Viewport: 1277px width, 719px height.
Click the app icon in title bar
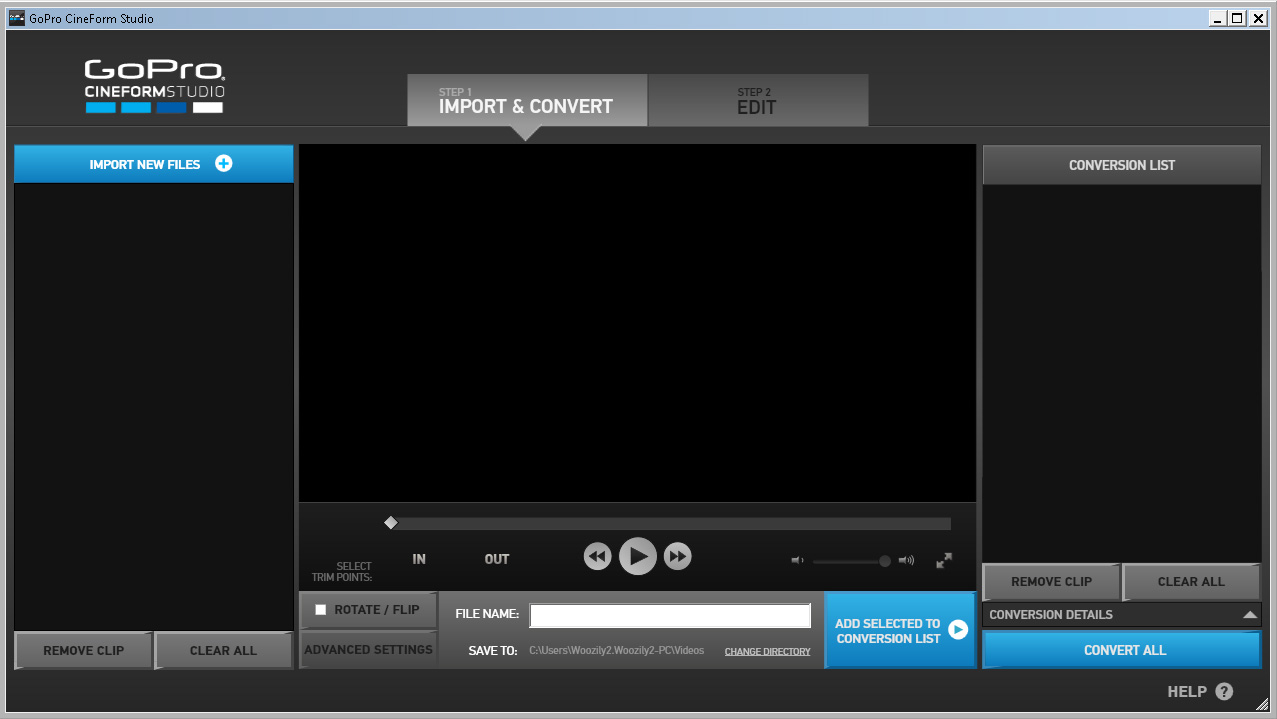[x=16, y=18]
